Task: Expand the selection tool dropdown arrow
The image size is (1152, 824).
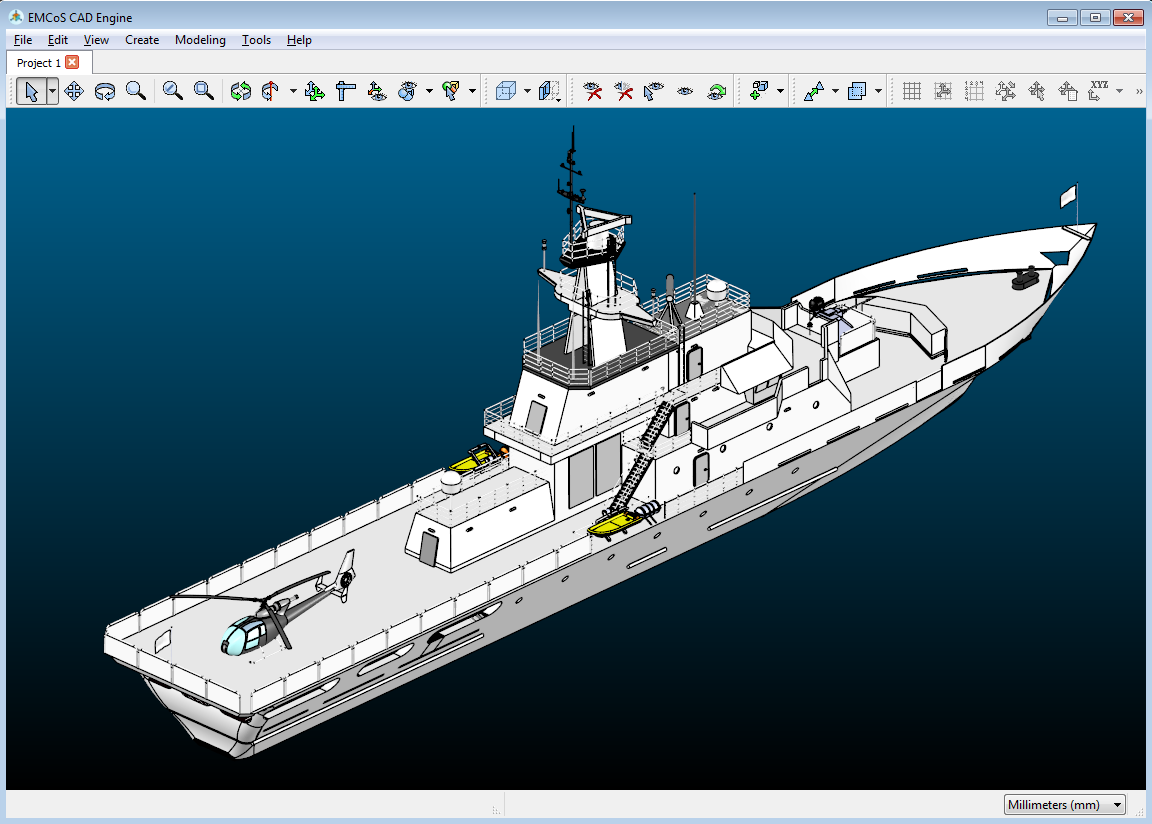Action: click(x=53, y=92)
